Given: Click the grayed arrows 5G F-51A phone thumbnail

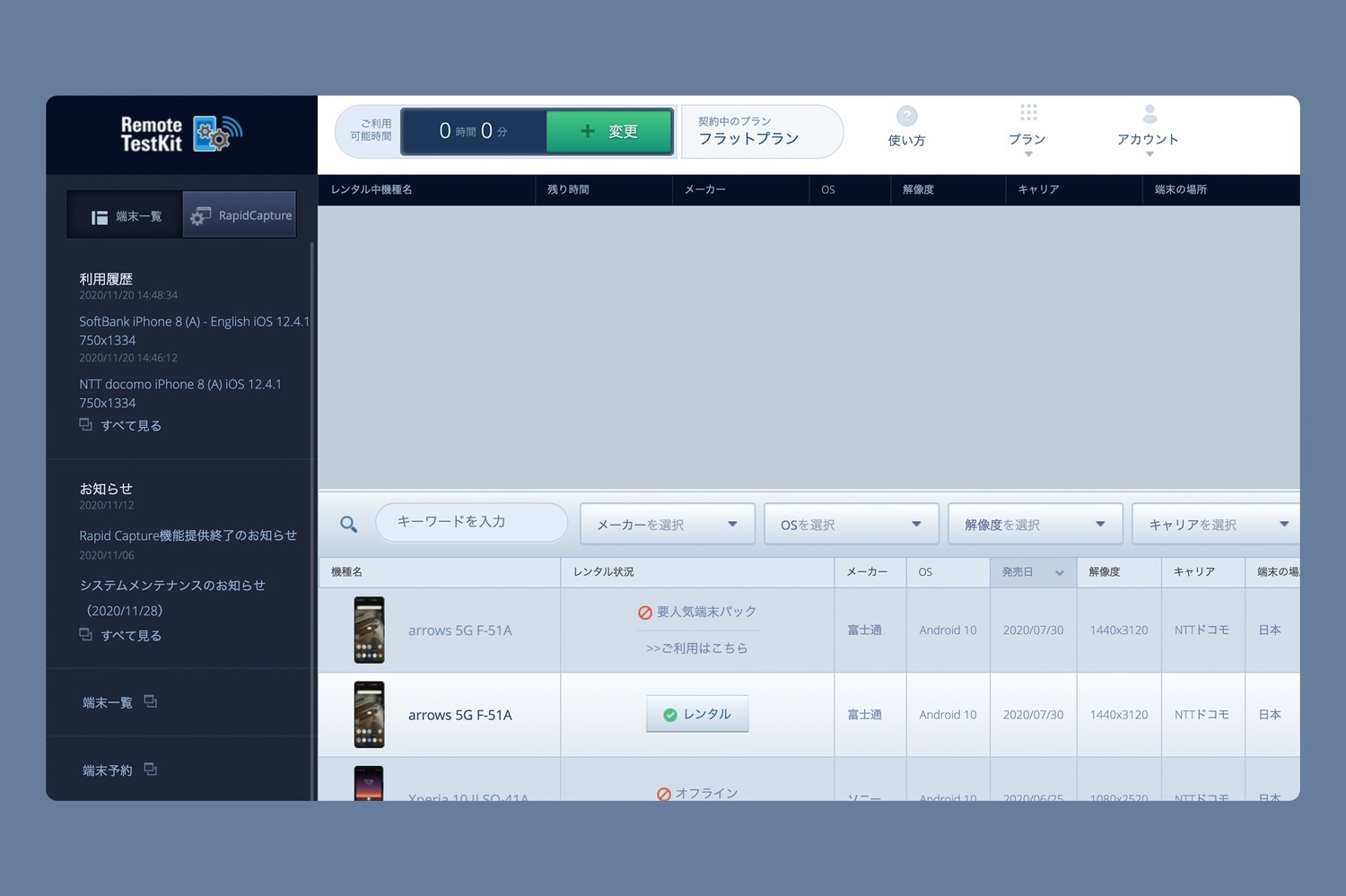Looking at the screenshot, I should coord(369,630).
